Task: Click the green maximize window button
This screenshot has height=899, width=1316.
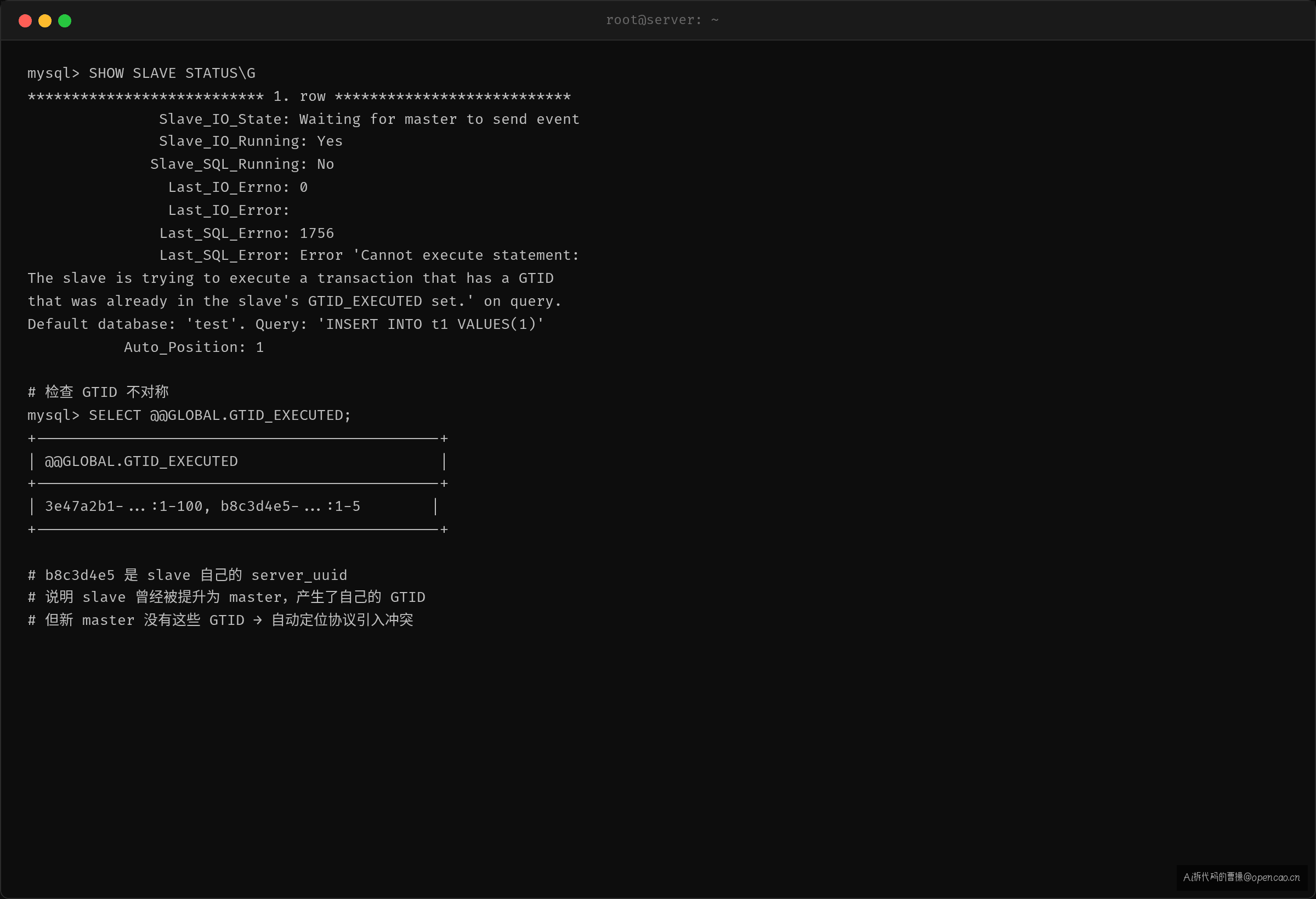Action: [x=65, y=21]
